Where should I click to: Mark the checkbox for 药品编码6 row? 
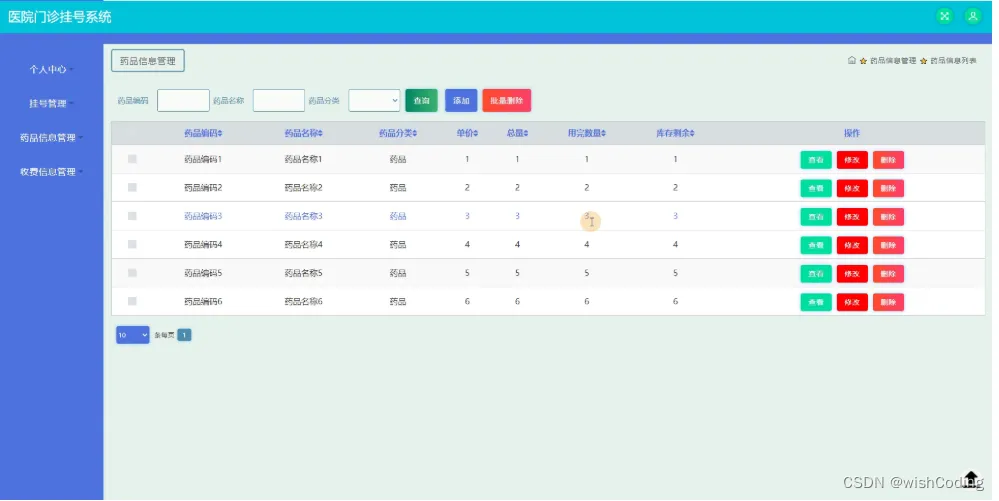[132, 301]
